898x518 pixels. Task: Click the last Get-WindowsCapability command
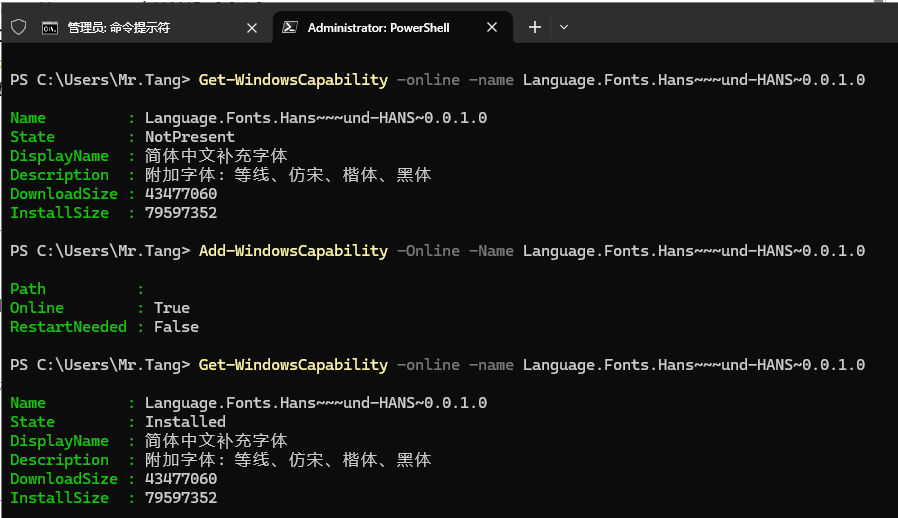click(x=293, y=365)
